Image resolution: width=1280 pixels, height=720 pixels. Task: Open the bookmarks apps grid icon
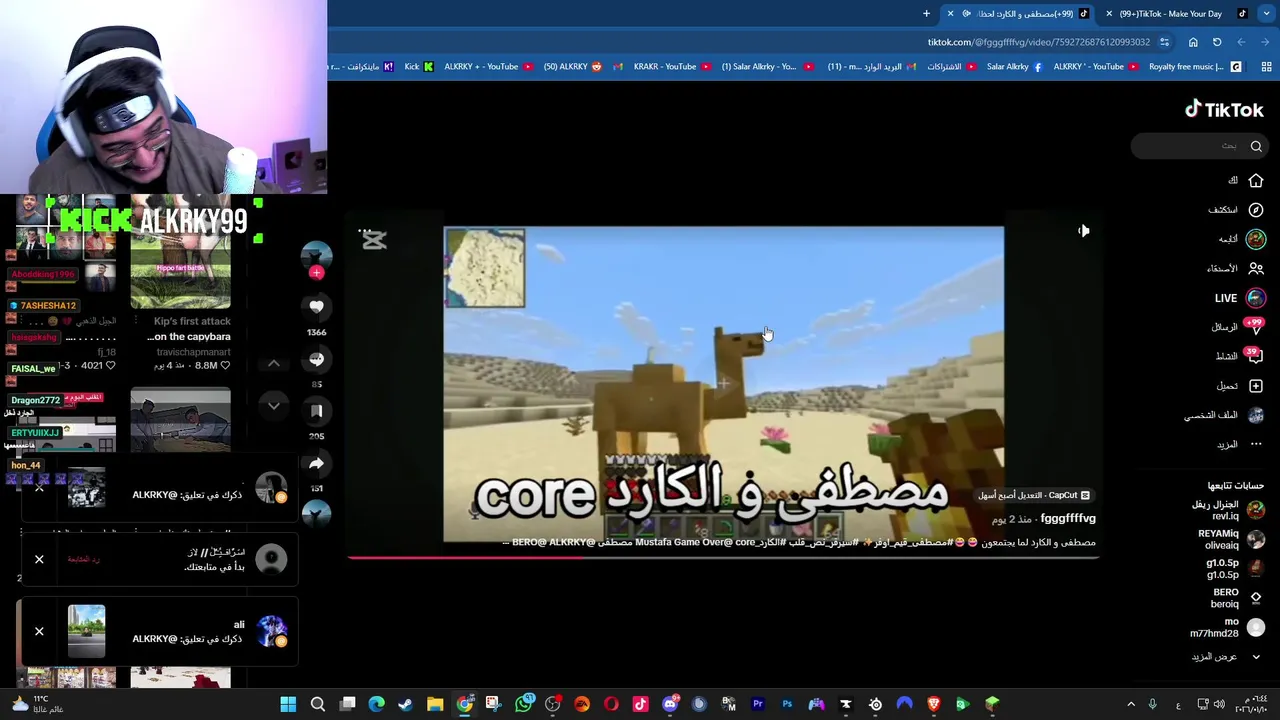pyautogui.click(x=1266, y=67)
